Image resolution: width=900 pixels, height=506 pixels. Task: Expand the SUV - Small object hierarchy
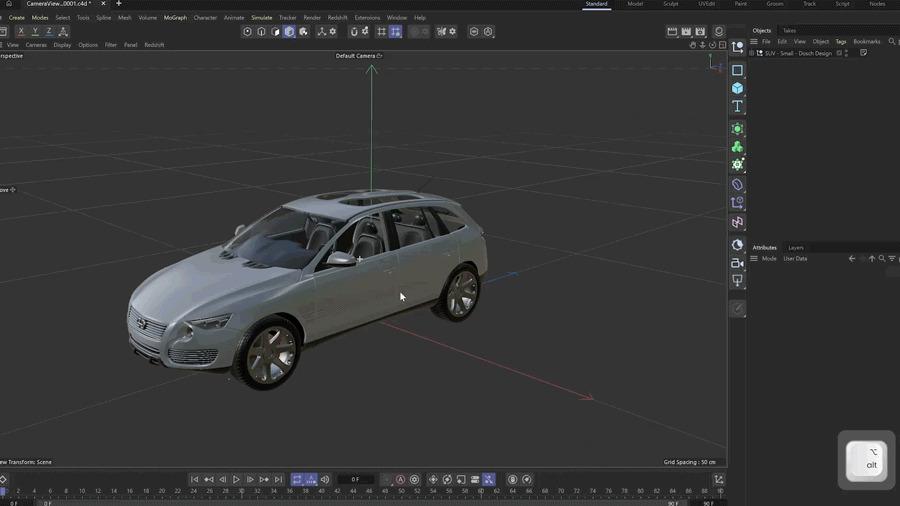(753, 53)
